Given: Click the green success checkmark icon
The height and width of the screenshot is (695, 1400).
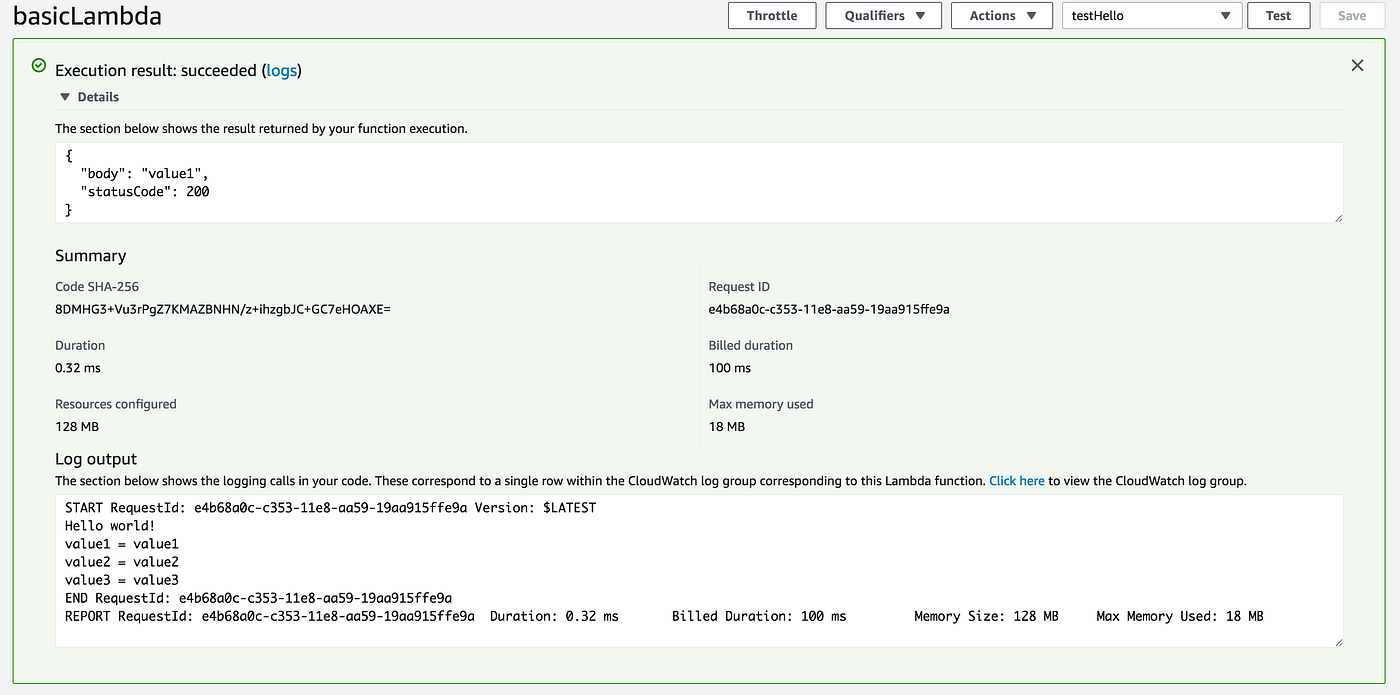Looking at the screenshot, I should 38,65.
